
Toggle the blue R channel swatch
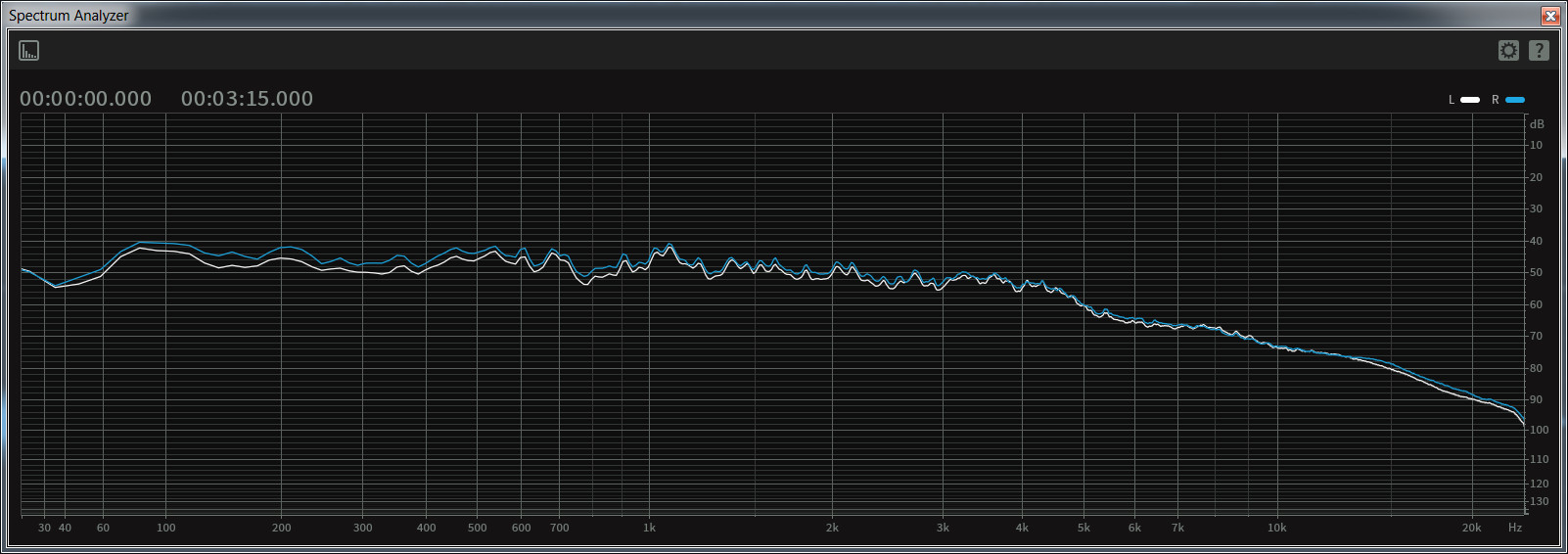pyautogui.click(x=1515, y=100)
